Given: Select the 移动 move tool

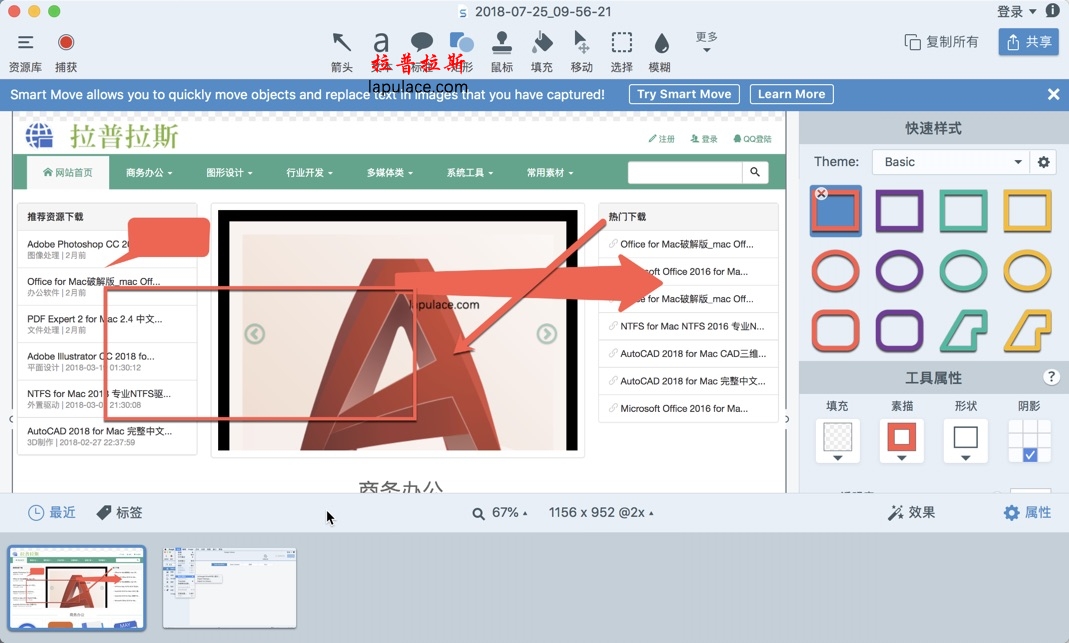Looking at the screenshot, I should point(581,43).
